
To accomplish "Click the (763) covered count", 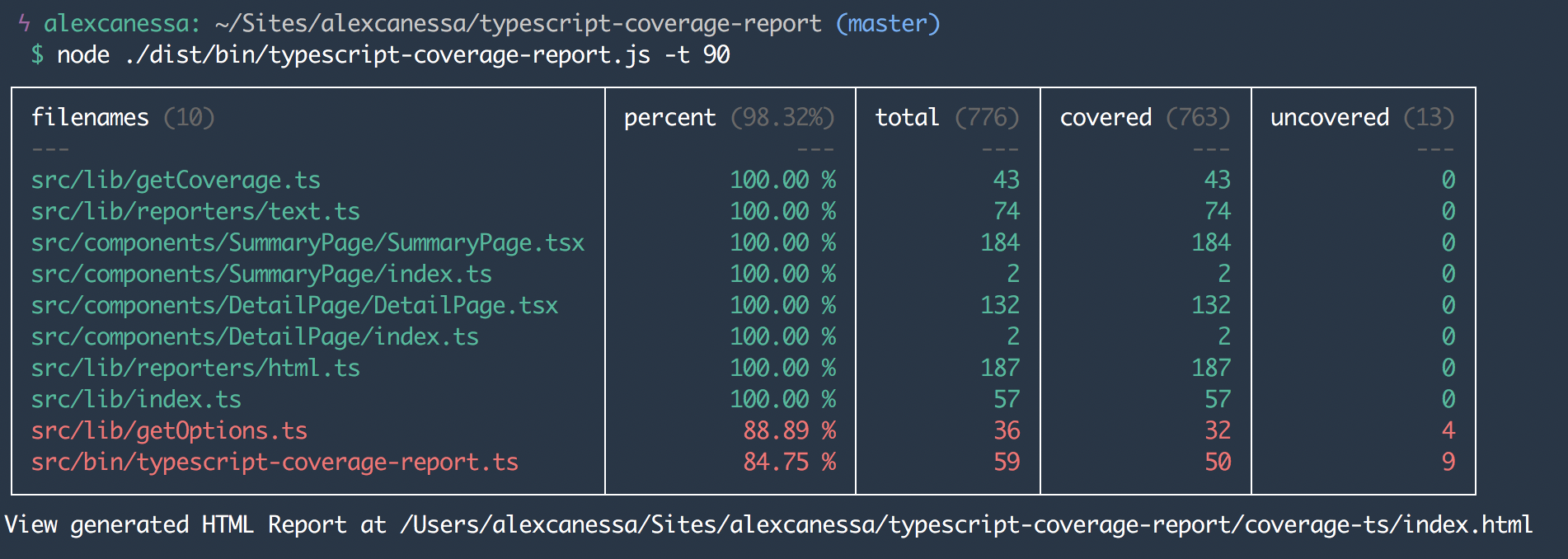I will 1198,118.
